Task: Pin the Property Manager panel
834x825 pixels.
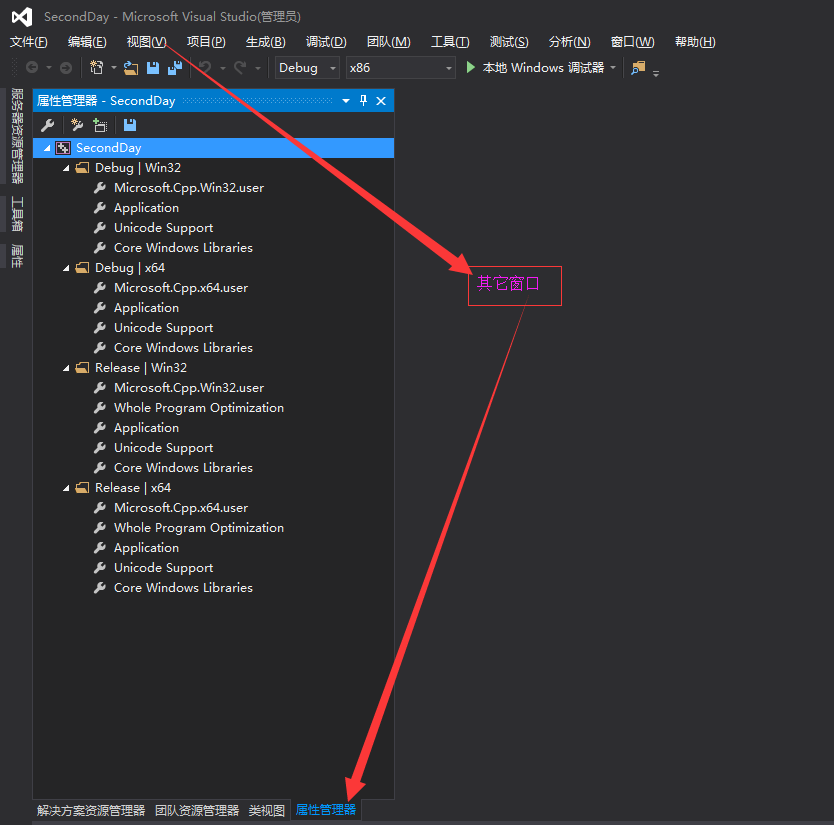Action: [x=363, y=101]
